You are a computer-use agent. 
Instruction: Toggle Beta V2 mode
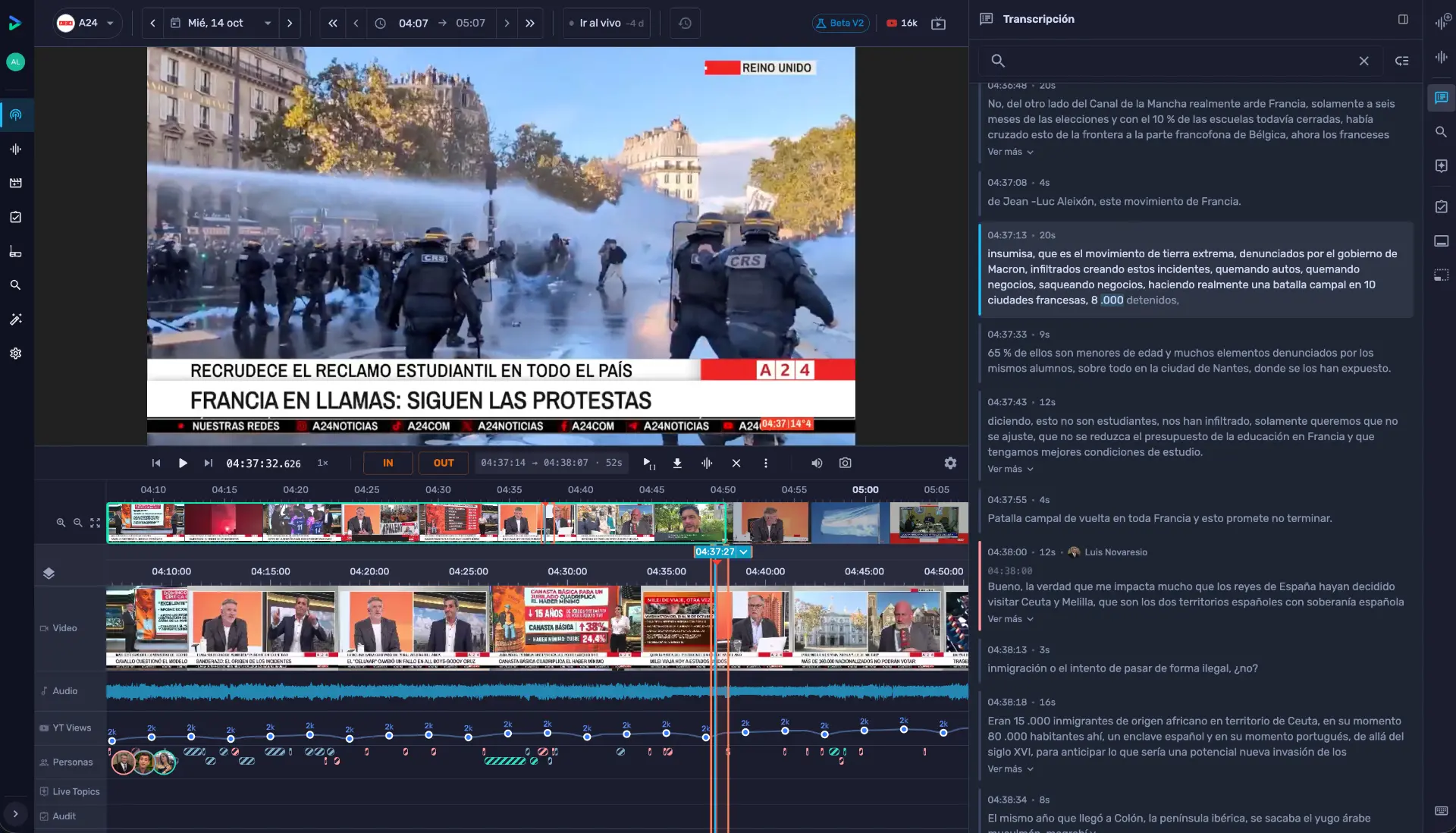(x=840, y=23)
